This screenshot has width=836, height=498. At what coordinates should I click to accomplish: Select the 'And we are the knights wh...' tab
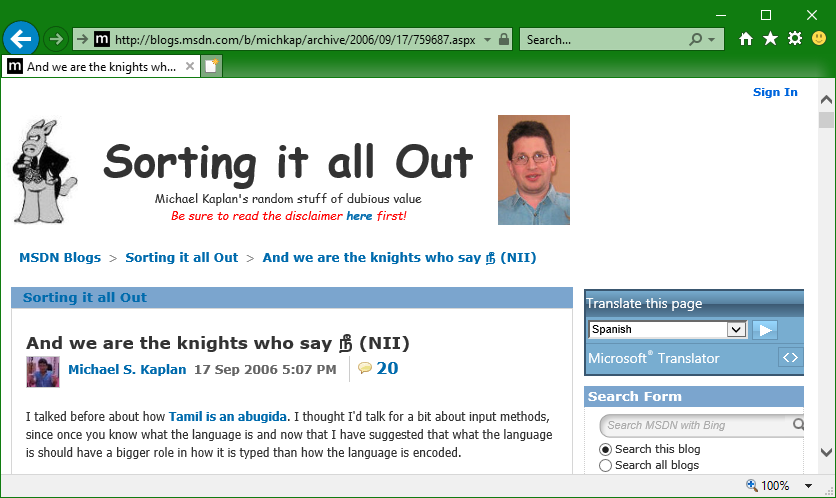(101, 67)
